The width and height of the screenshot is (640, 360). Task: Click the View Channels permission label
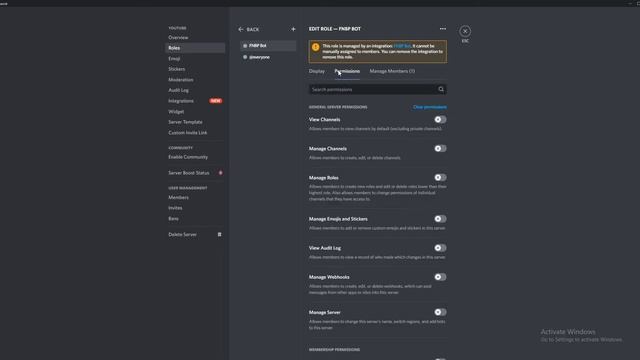[x=324, y=120]
